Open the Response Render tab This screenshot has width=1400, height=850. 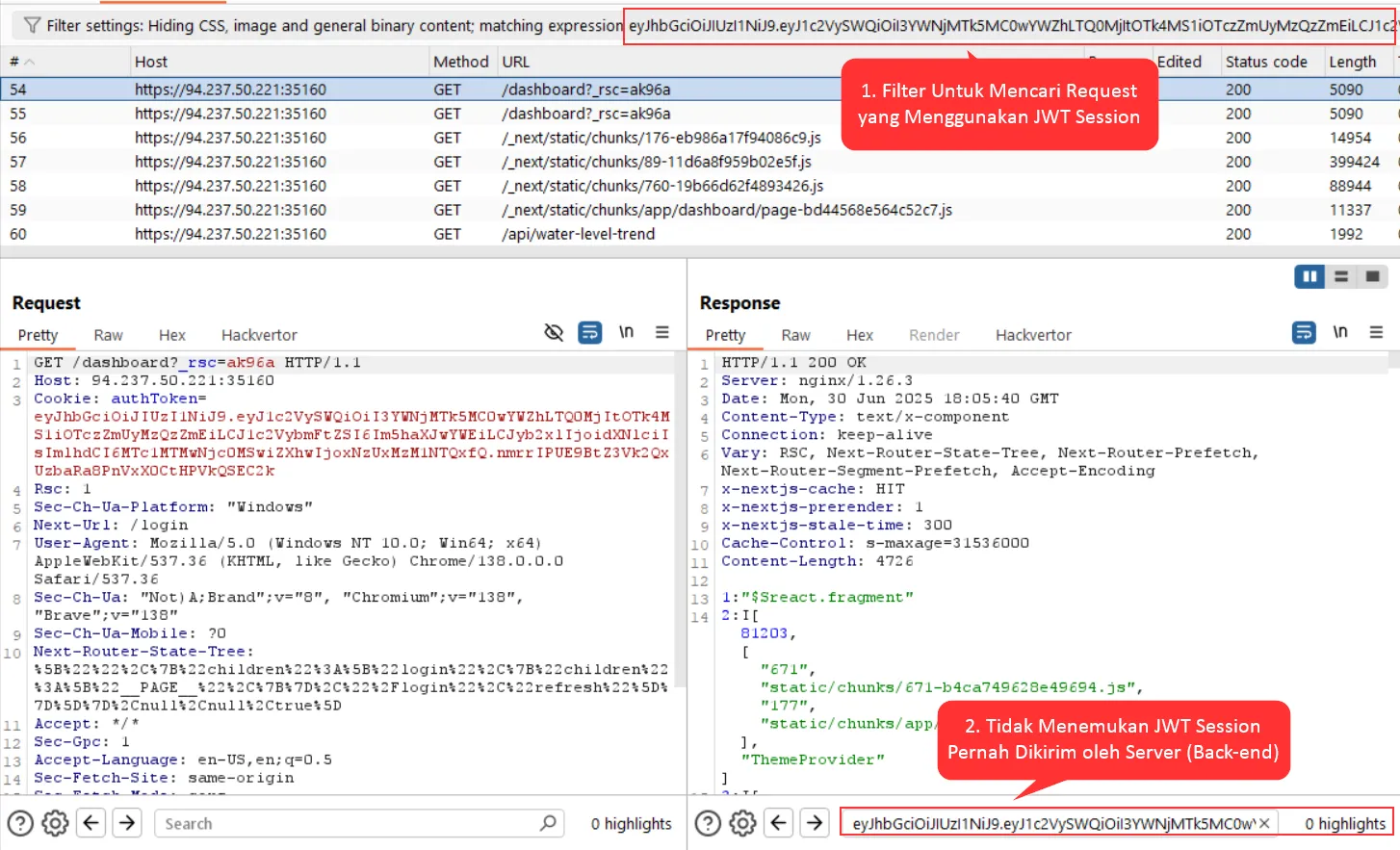pos(934,335)
